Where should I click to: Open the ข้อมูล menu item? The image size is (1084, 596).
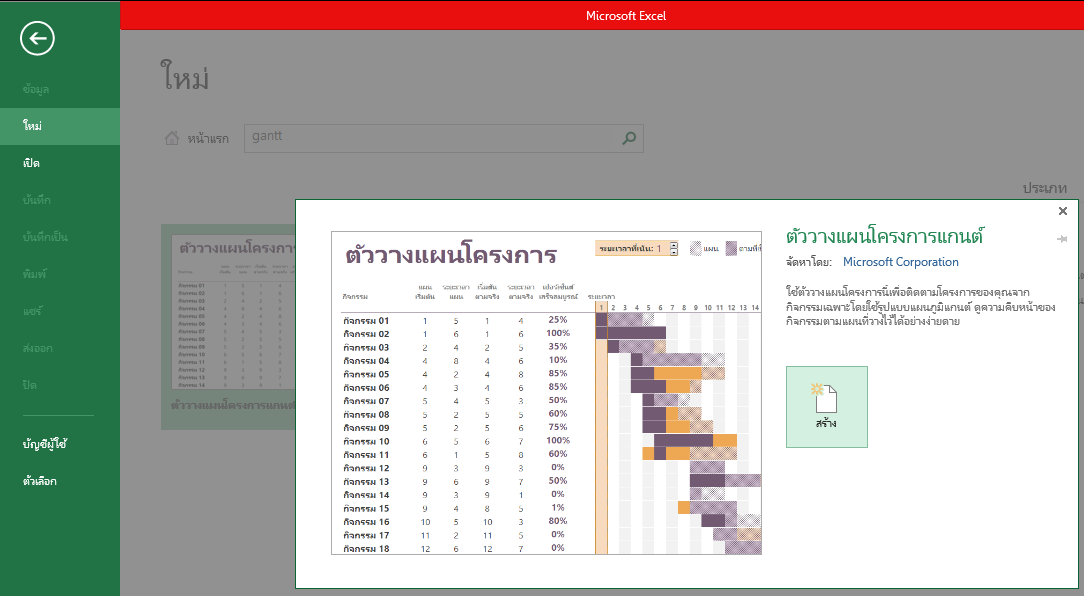click(59, 89)
